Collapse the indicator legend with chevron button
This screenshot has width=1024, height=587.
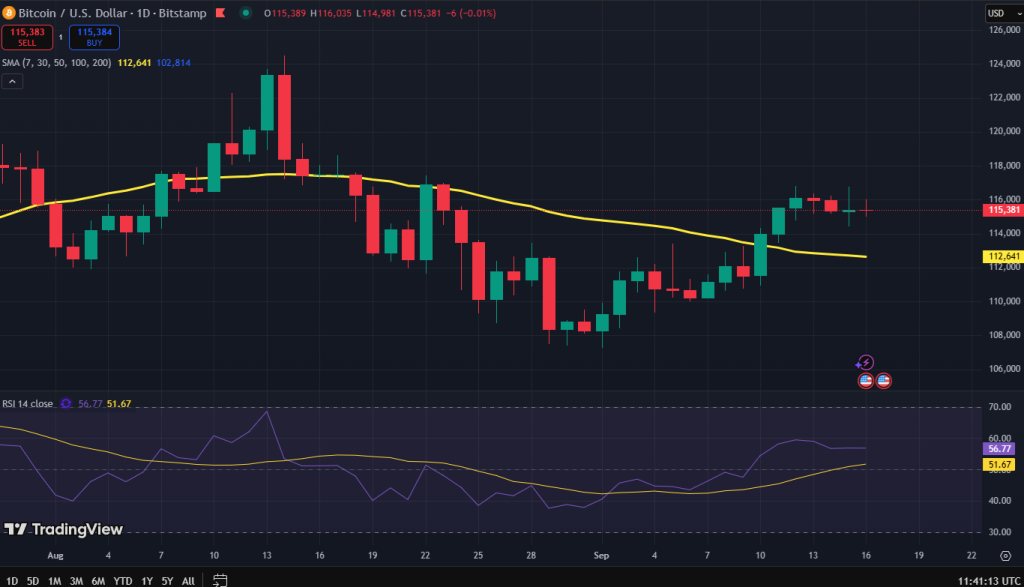(12, 82)
